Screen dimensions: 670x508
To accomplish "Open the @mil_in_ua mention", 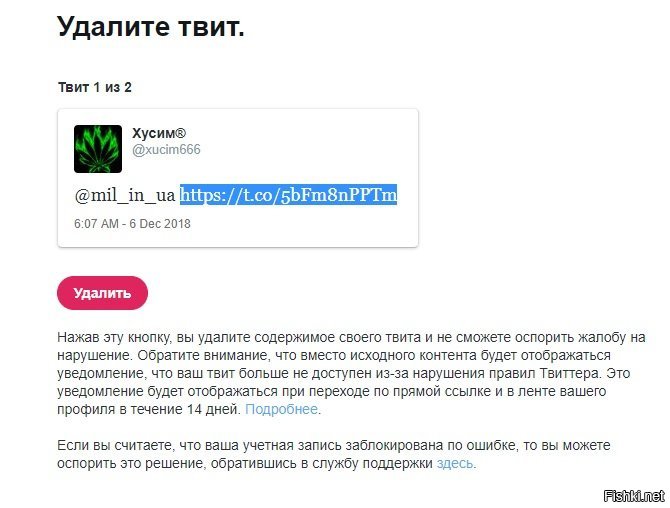I will (125, 195).
